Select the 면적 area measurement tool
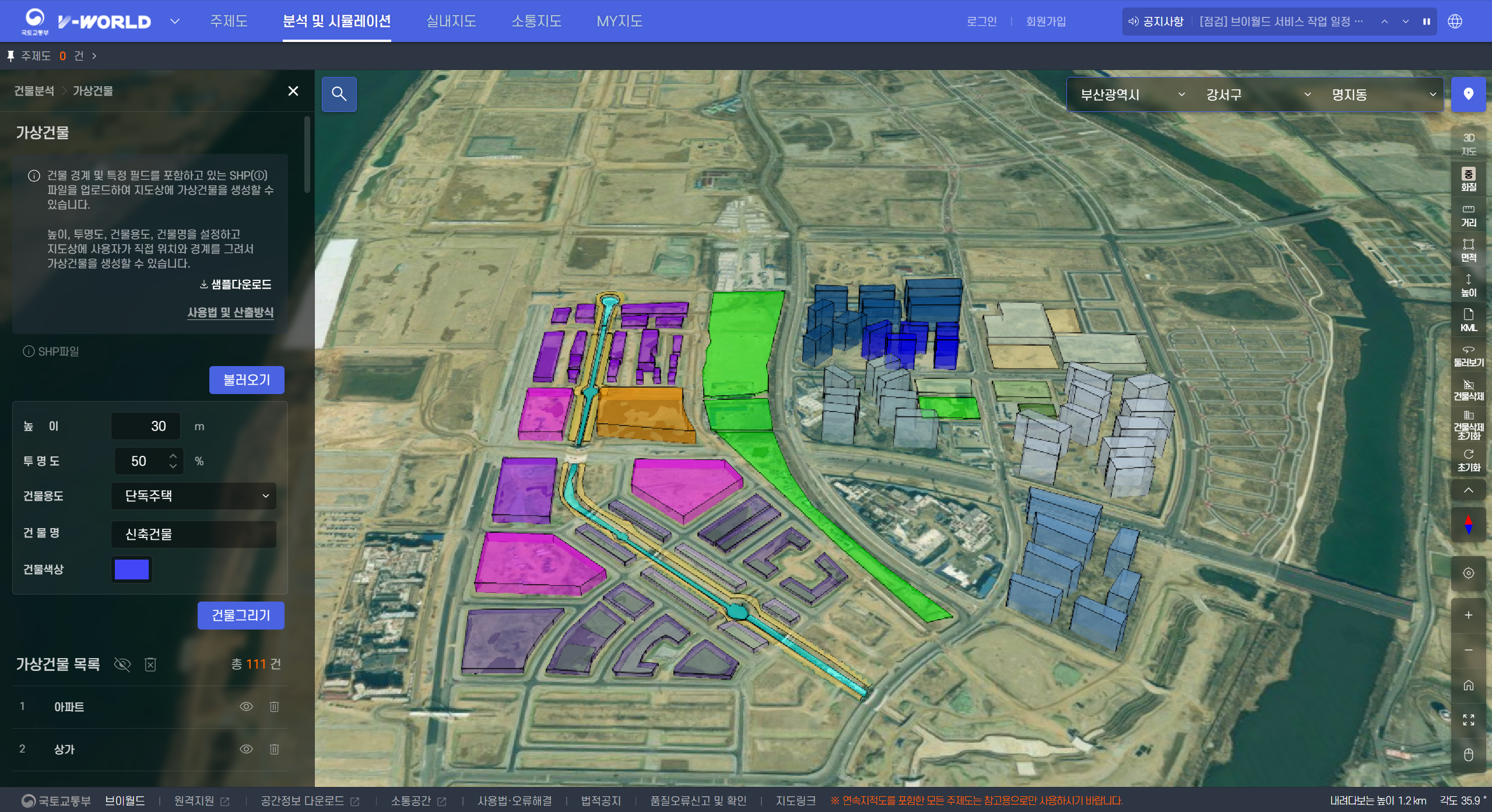Image resolution: width=1492 pixels, height=812 pixels. coord(1468,250)
